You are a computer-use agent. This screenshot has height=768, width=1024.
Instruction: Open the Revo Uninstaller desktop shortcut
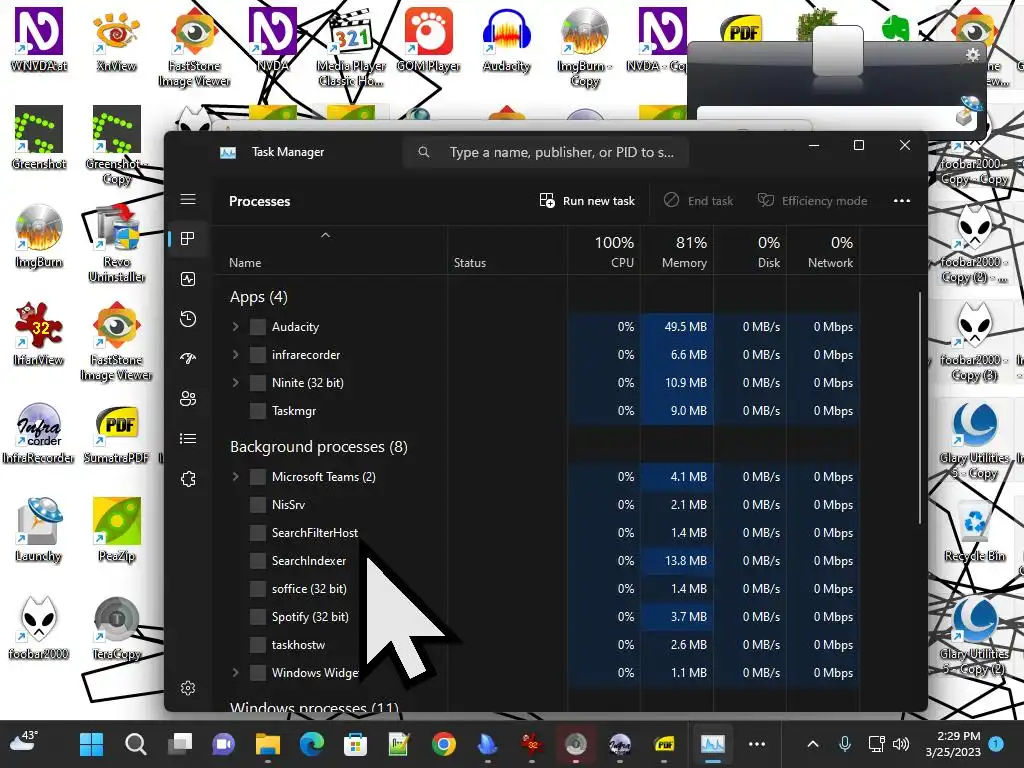pos(117,243)
